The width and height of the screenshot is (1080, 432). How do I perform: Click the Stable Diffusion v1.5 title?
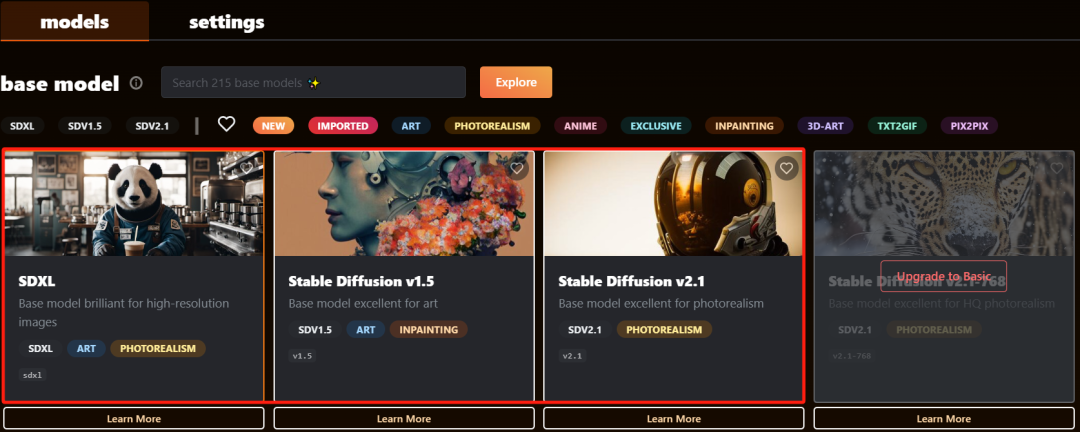[361, 282]
